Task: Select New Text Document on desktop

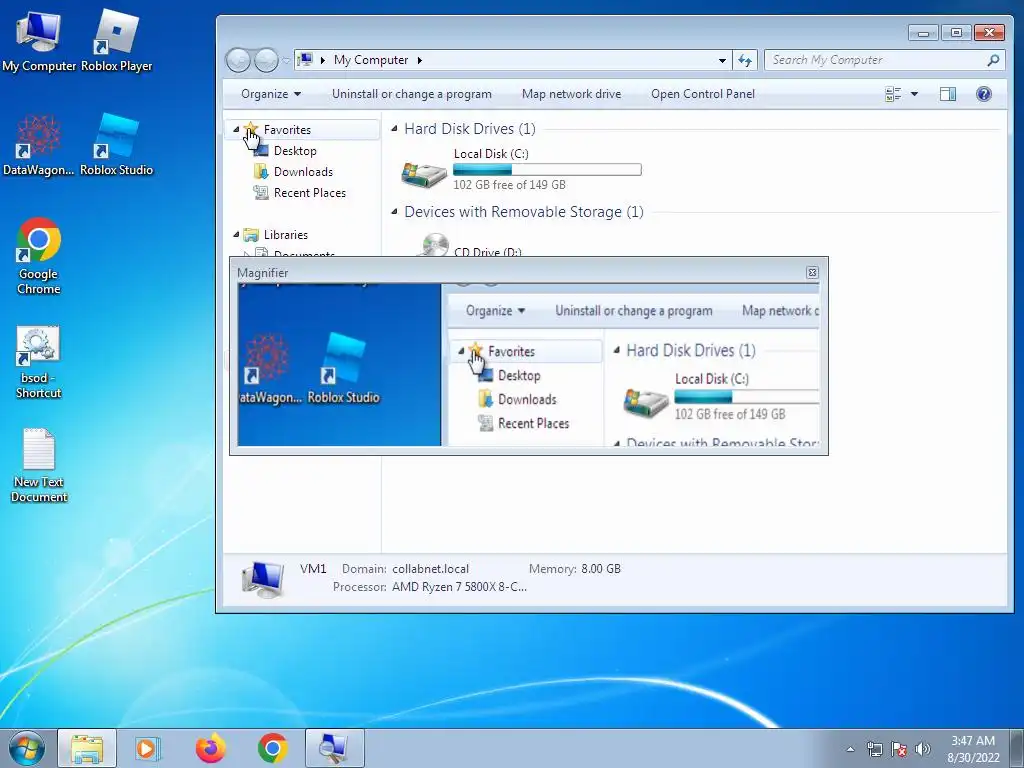Action: point(39,465)
